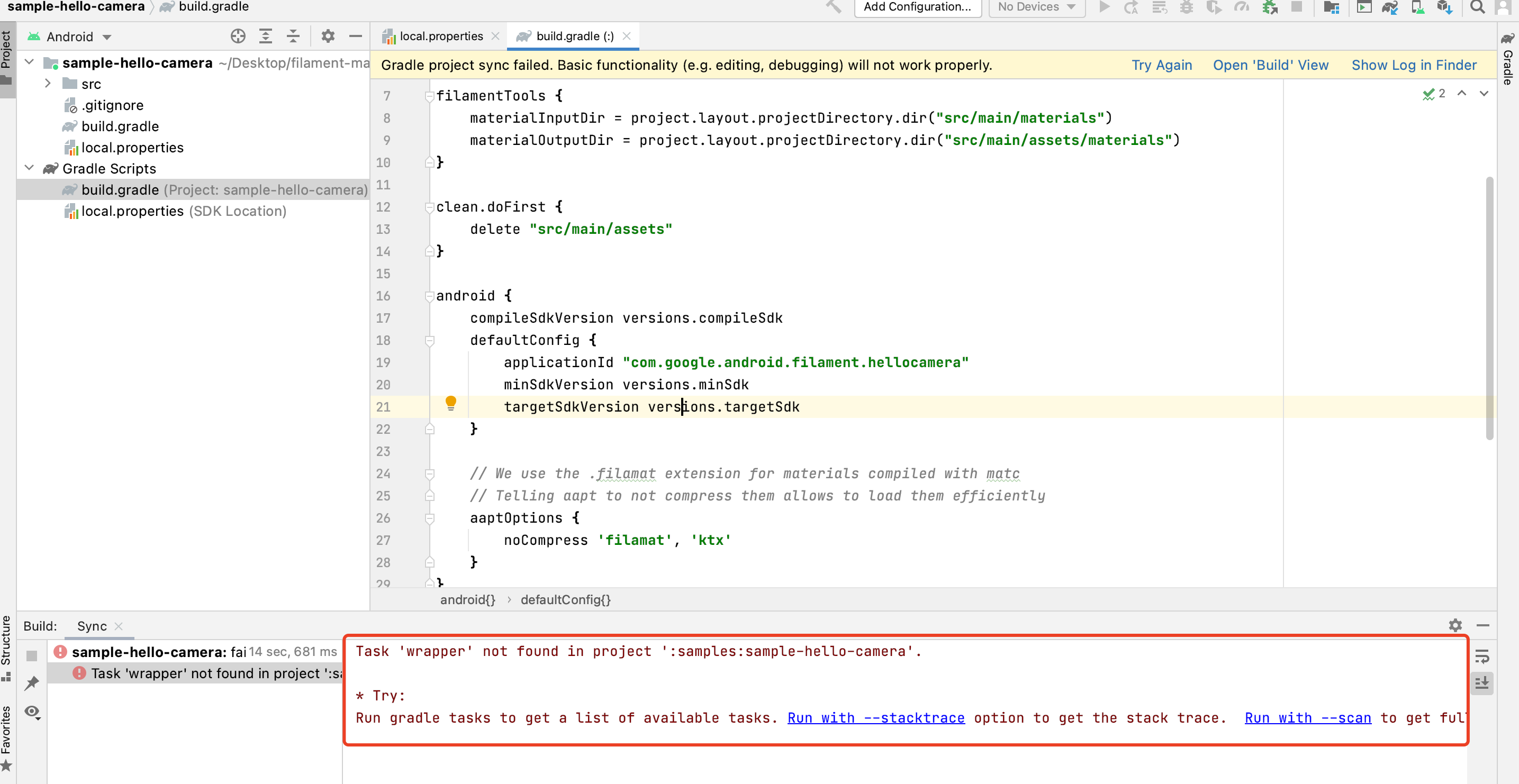Toggle scroll-to-end in the build output panel
The height and width of the screenshot is (784, 1519).
1483,683
